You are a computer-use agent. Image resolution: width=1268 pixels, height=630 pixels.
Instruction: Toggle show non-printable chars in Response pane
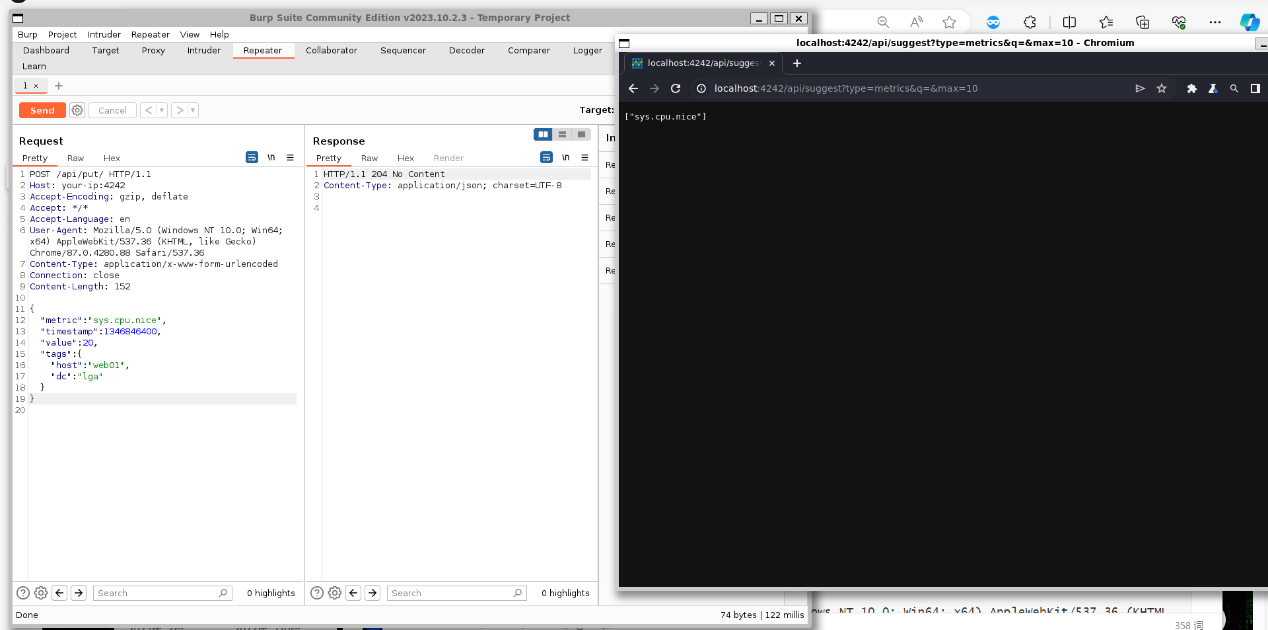(565, 158)
